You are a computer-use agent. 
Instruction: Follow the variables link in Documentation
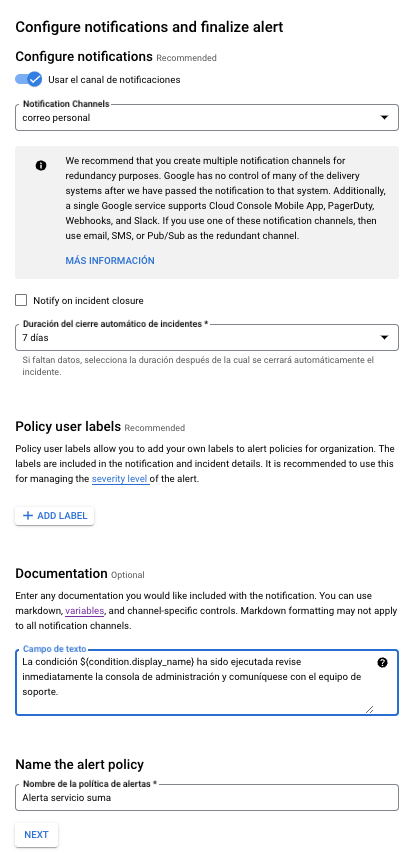(84, 611)
